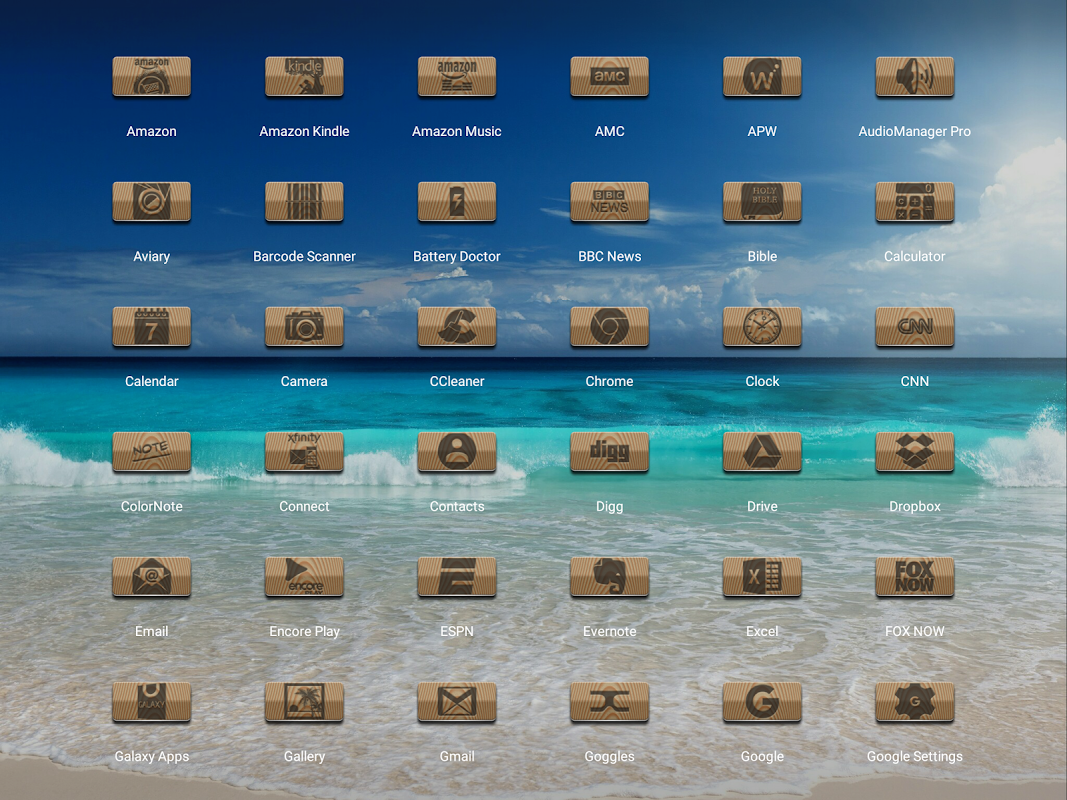Open the Contacts person icon
1067x800 pixels.
pyautogui.click(x=457, y=452)
